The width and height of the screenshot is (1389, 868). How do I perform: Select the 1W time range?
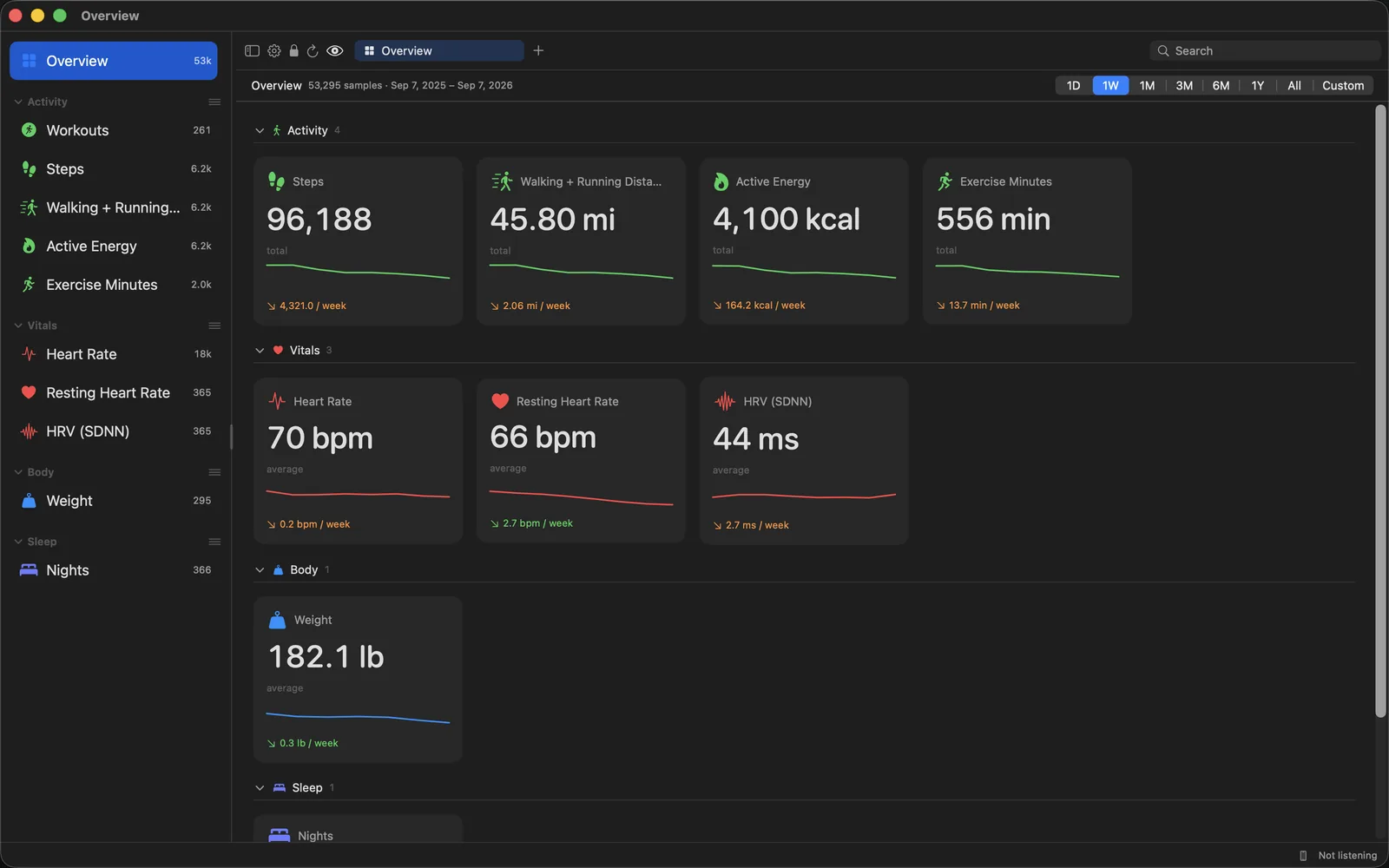click(x=1110, y=85)
